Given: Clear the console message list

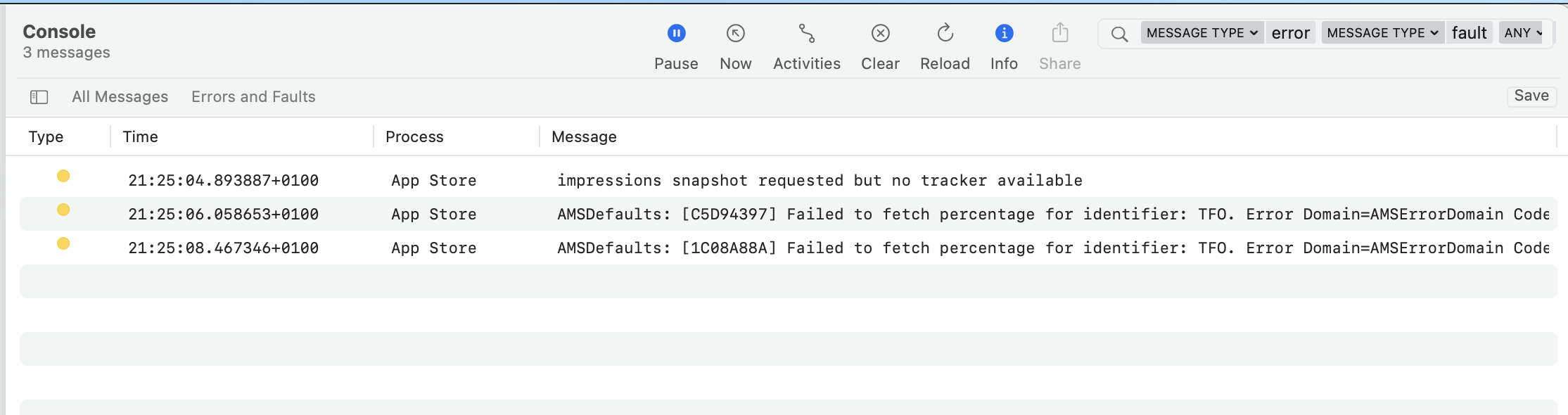Looking at the screenshot, I should (880, 34).
